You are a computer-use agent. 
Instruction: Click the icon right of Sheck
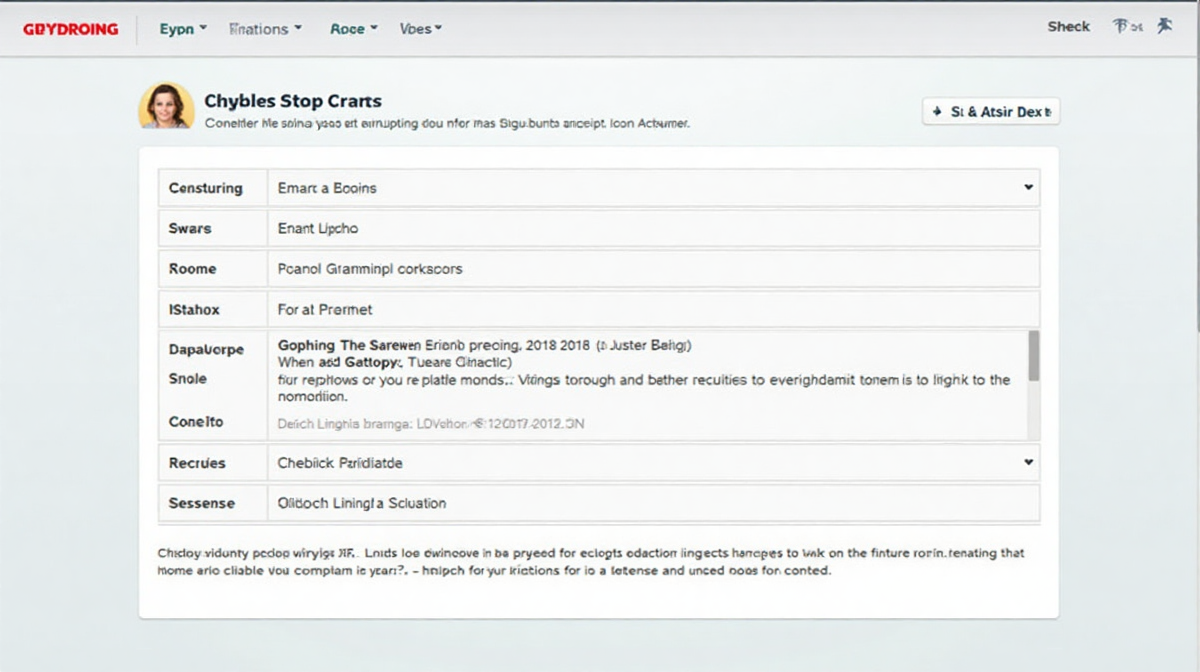[x=1126, y=27]
